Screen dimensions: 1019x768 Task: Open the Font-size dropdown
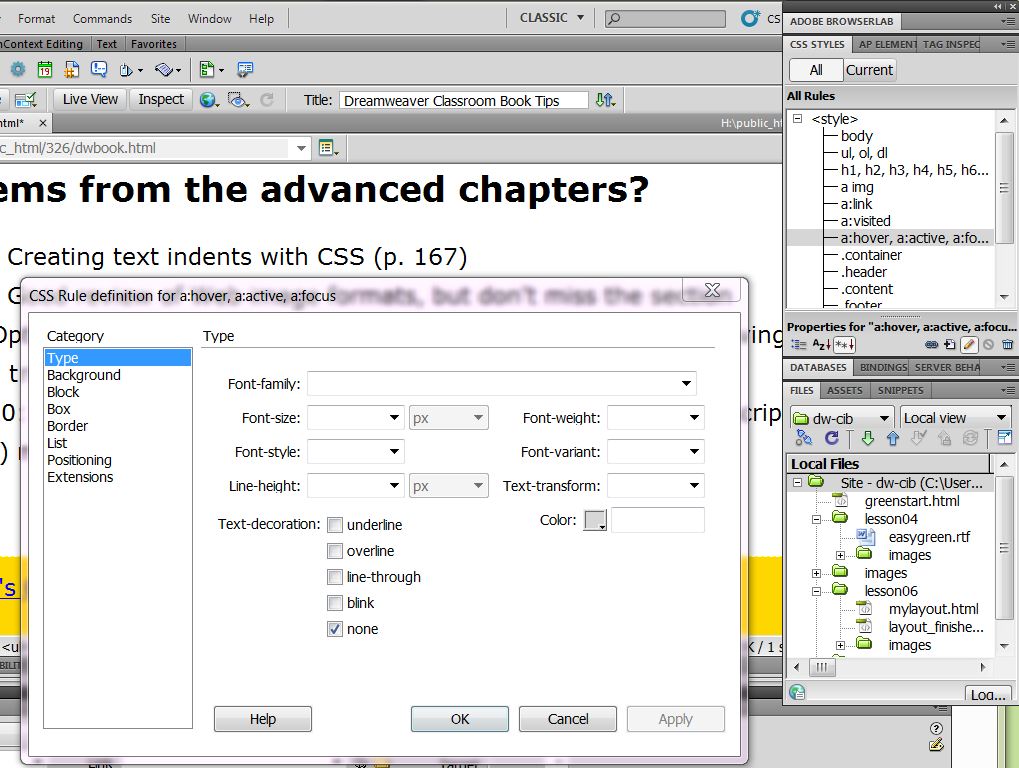tap(394, 418)
